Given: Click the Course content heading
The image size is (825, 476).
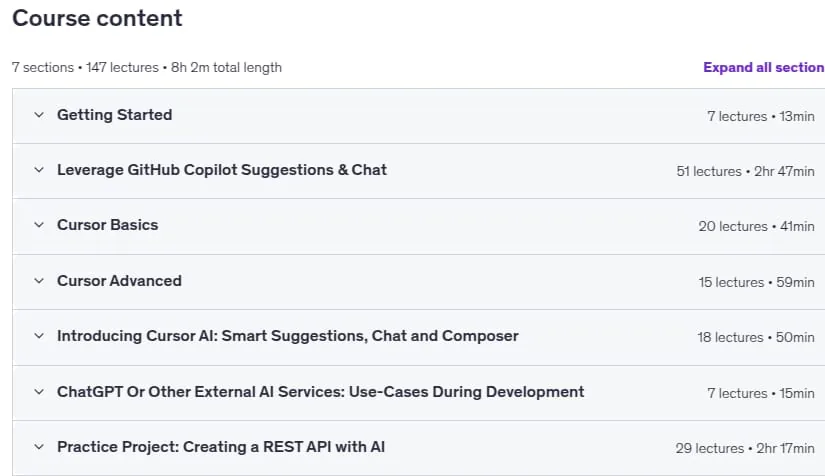Looking at the screenshot, I should (97, 18).
